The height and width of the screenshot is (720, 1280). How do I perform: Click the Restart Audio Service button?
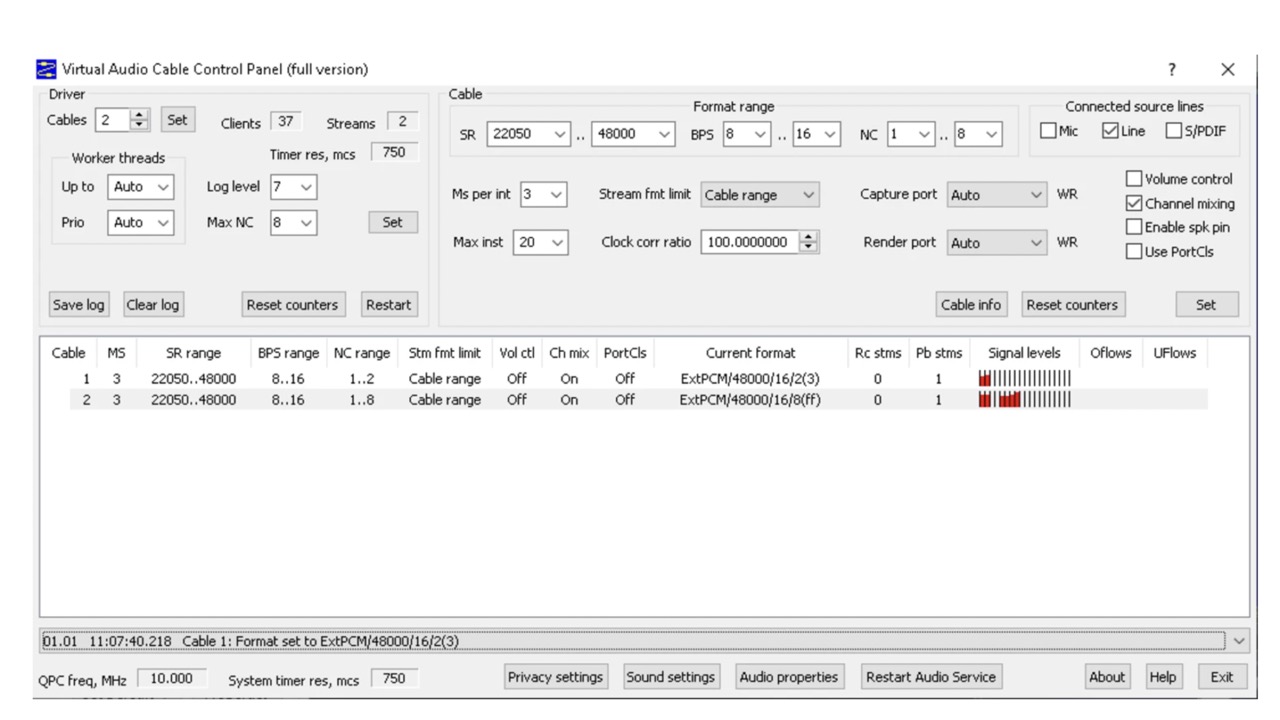(930, 677)
